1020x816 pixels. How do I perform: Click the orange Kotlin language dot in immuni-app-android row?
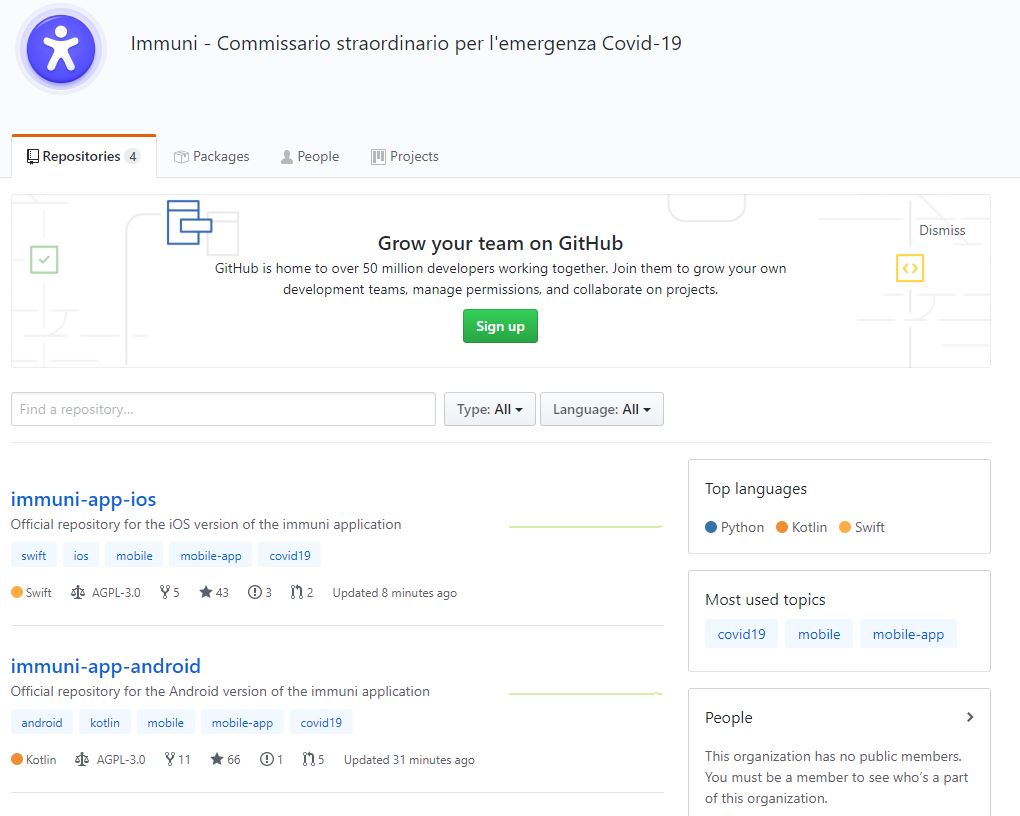[x=17, y=759]
